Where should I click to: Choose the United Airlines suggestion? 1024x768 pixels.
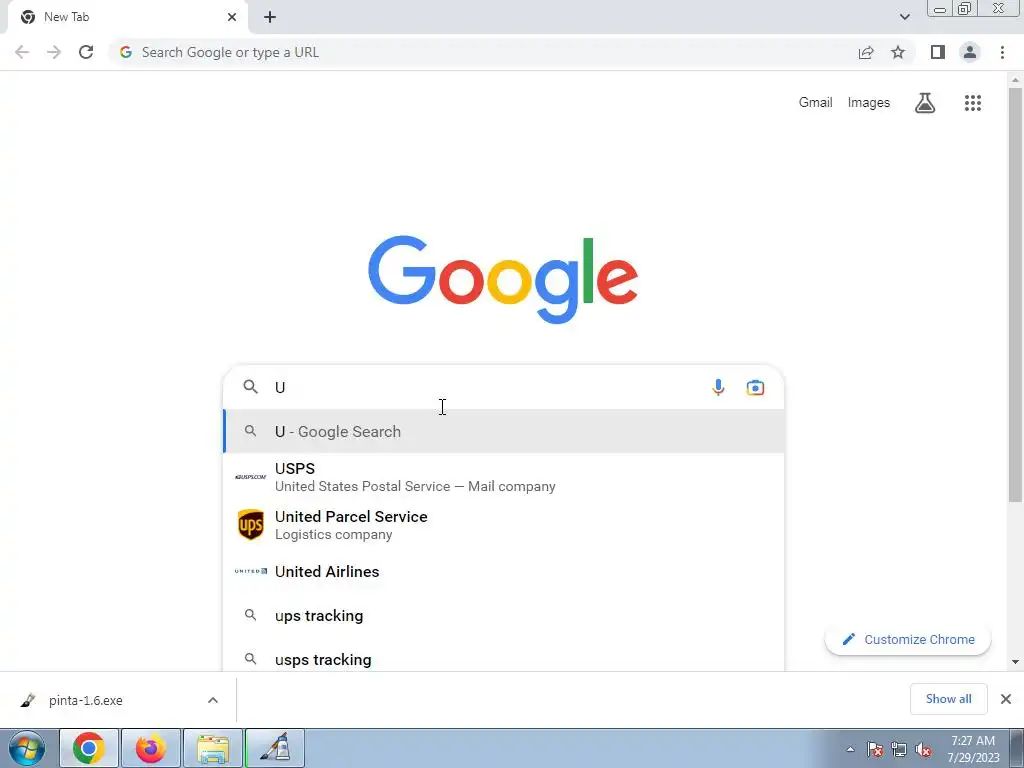click(x=504, y=571)
